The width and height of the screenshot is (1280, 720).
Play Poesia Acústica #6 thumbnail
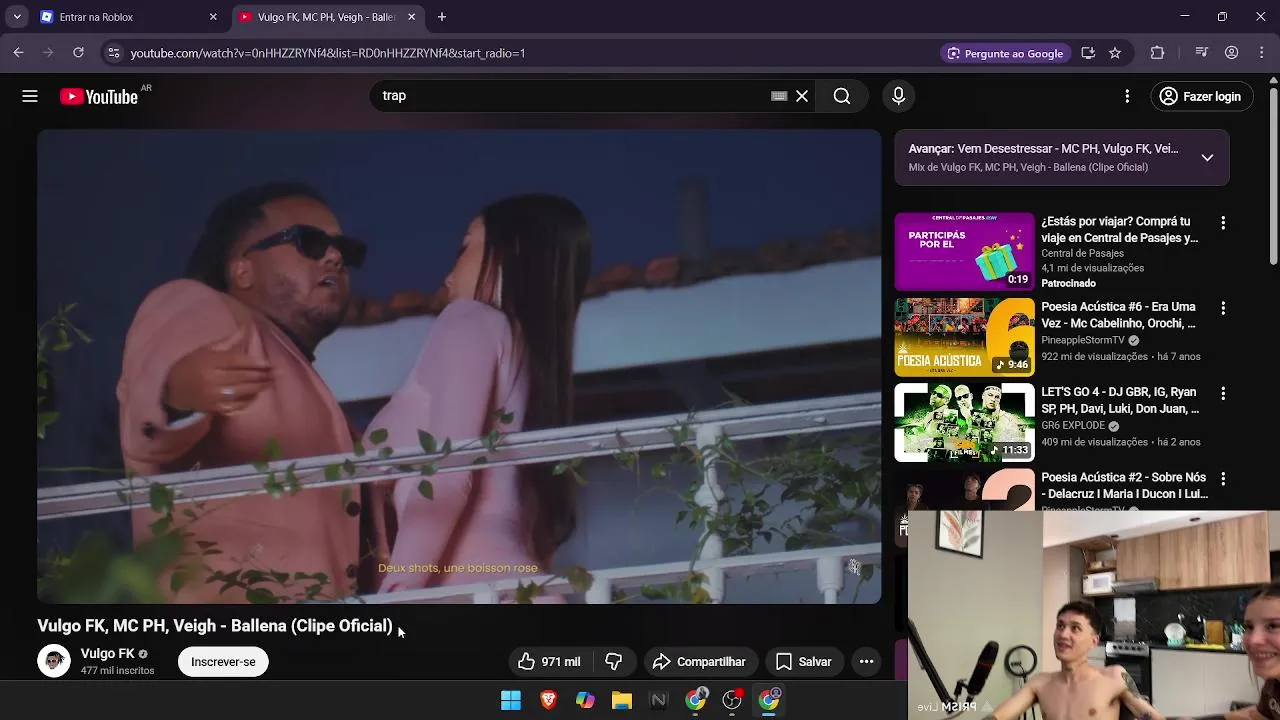[x=964, y=337]
